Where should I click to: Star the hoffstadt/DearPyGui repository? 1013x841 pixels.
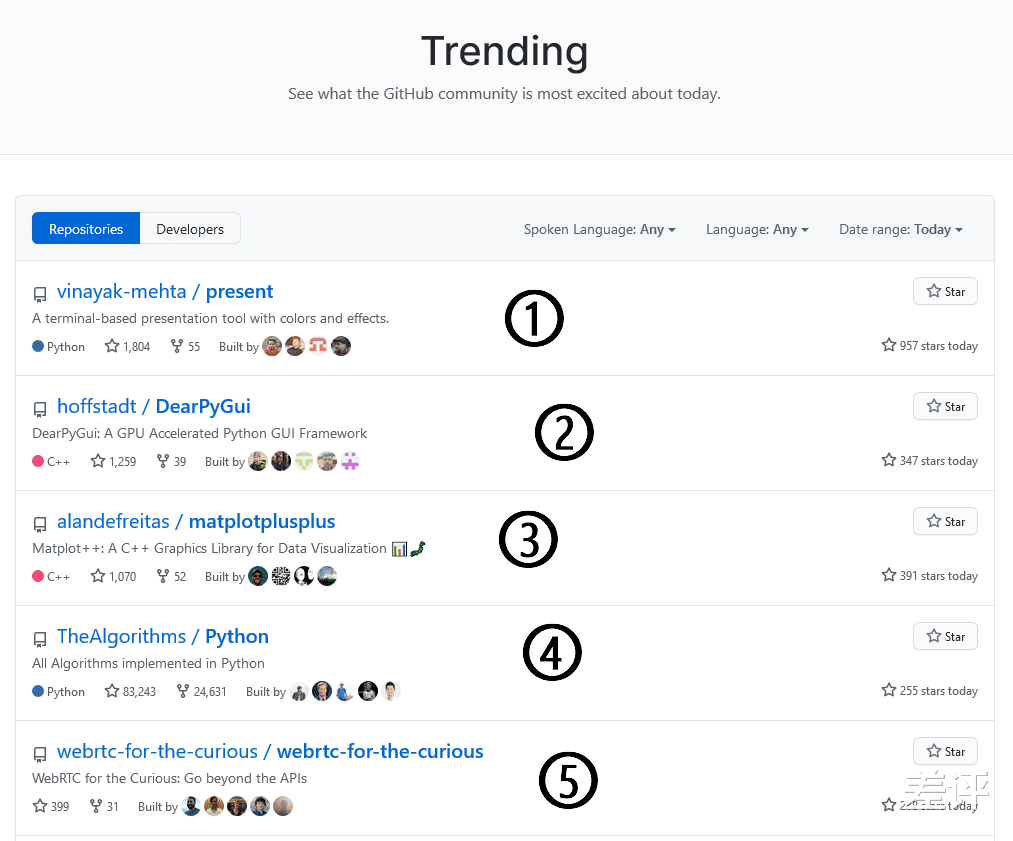[x=944, y=406]
